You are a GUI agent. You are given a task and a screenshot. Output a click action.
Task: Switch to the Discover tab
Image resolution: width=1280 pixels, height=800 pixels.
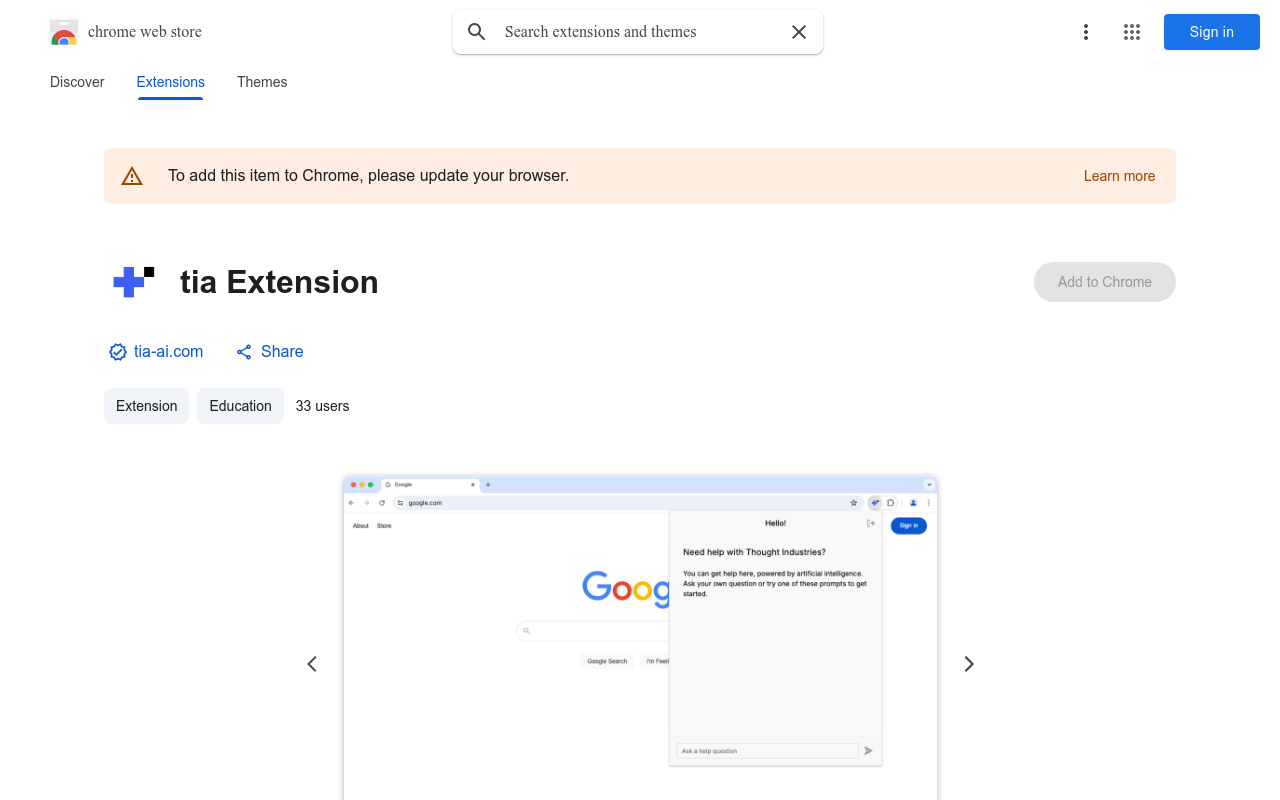click(x=77, y=82)
